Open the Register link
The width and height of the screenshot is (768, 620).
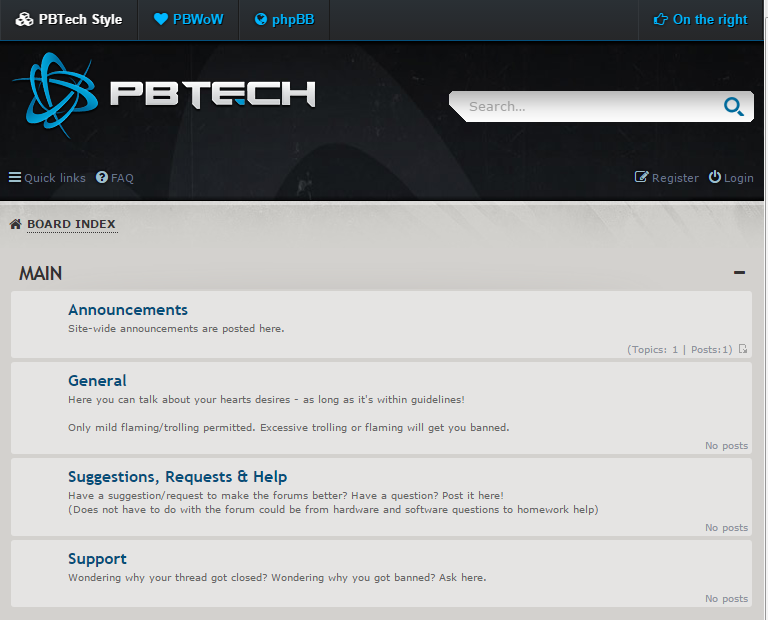tap(667, 177)
